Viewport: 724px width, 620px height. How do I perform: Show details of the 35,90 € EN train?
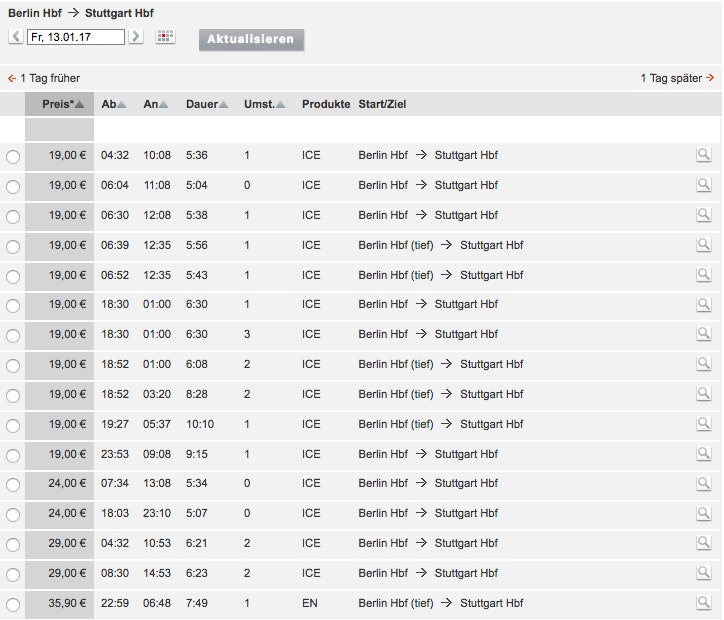(x=704, y=603)
